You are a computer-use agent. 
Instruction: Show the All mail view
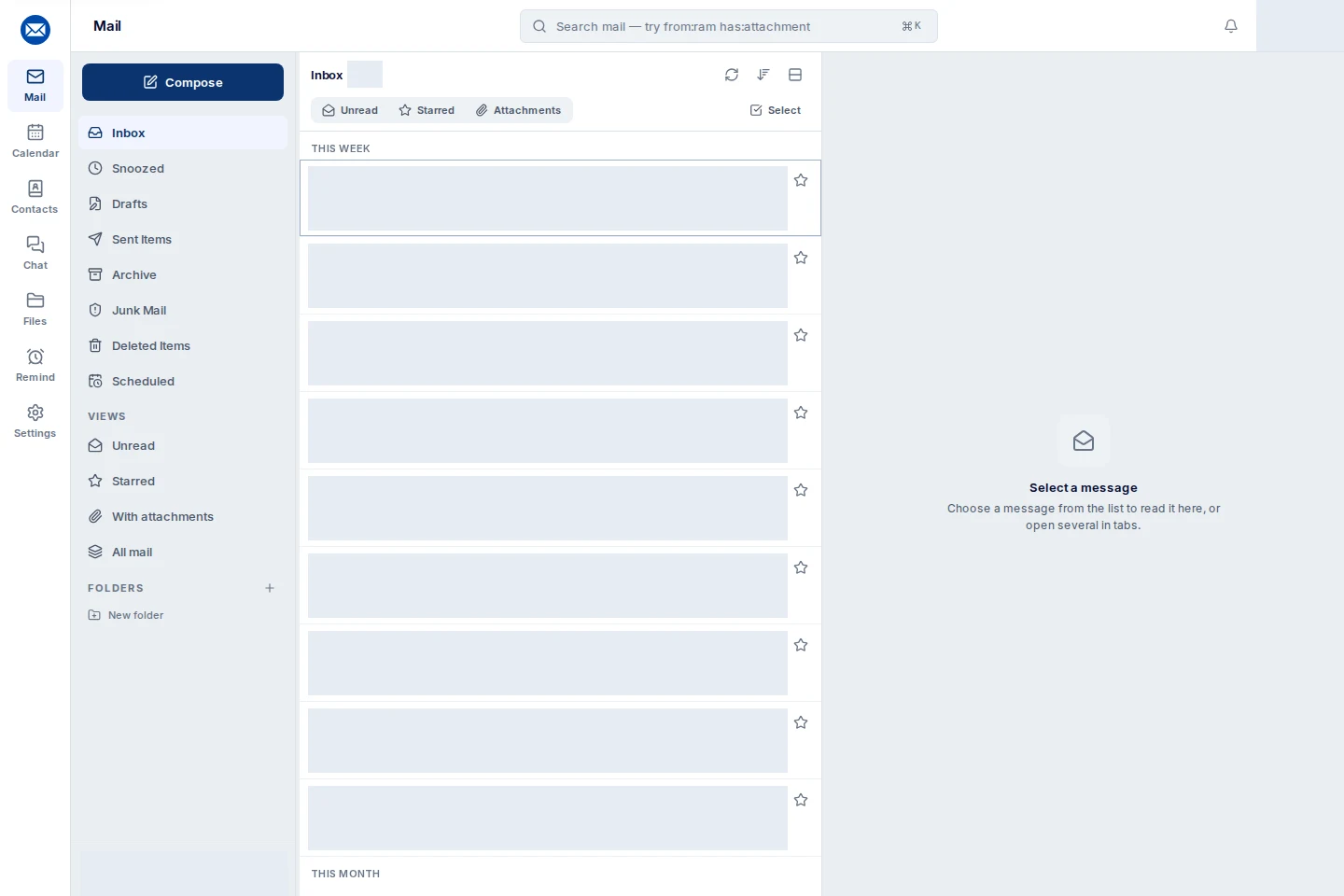tap(183, 552)
